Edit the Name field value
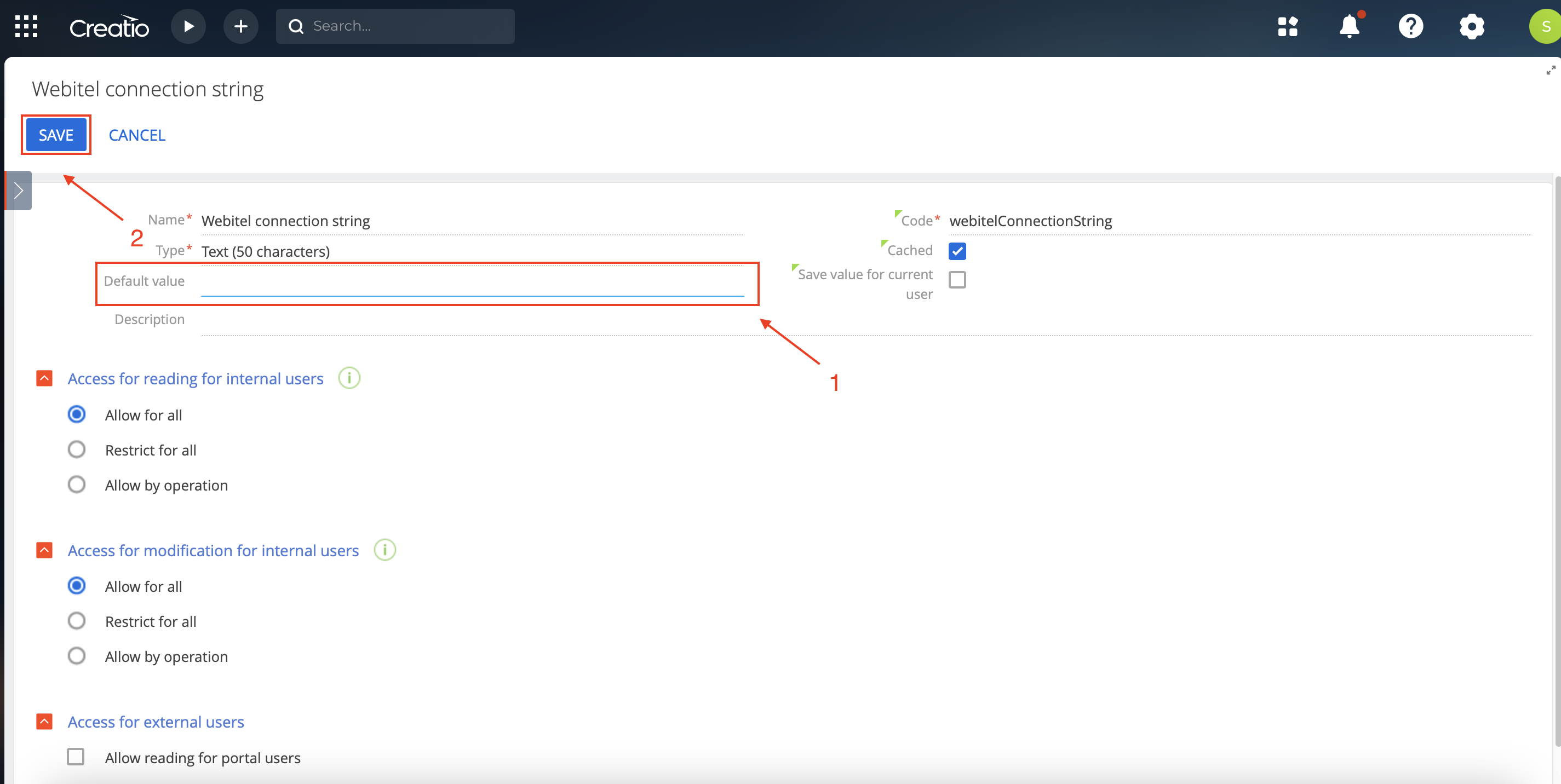The width and height of the screenshot is (1561, 784). click(472, 221)
